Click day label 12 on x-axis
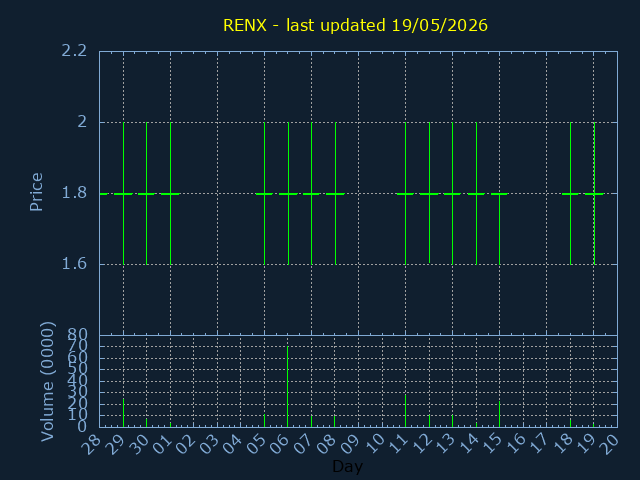This screenshot has height=480, width=640. 420,444
